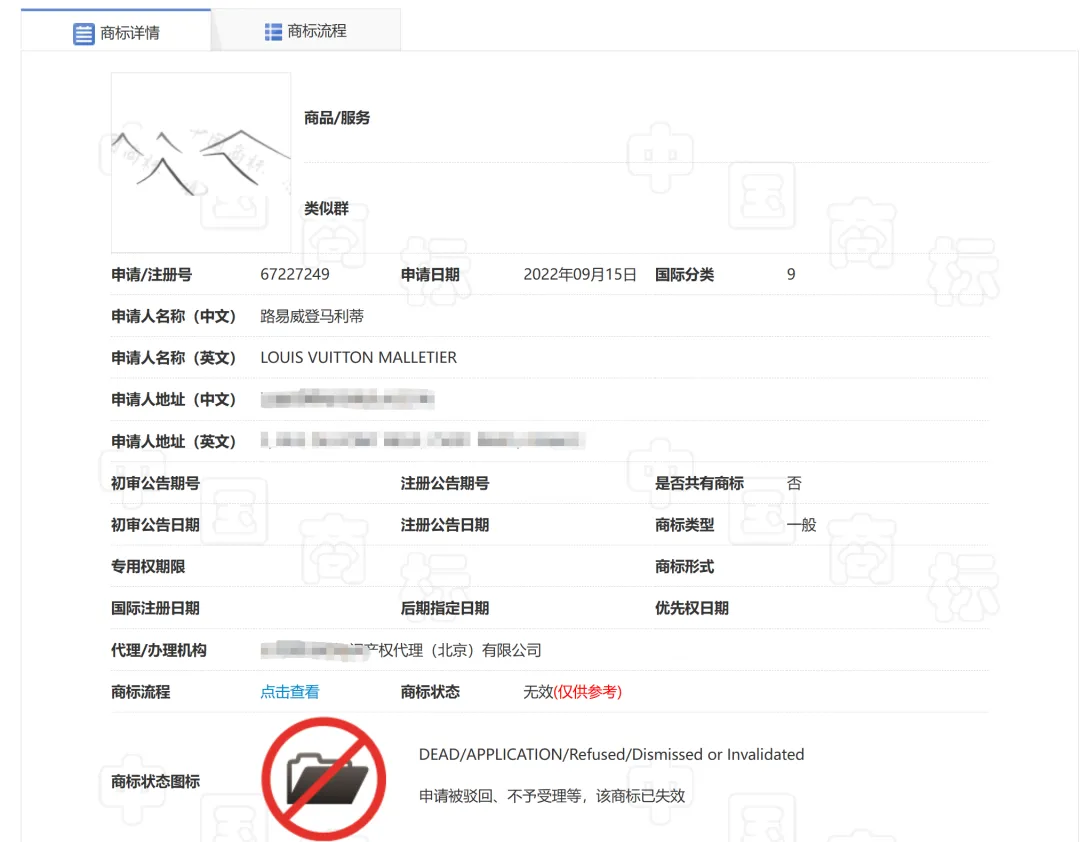Click the 代理/办理机构 label
This screenshot has height=842, width=1080.
point(158,650)
